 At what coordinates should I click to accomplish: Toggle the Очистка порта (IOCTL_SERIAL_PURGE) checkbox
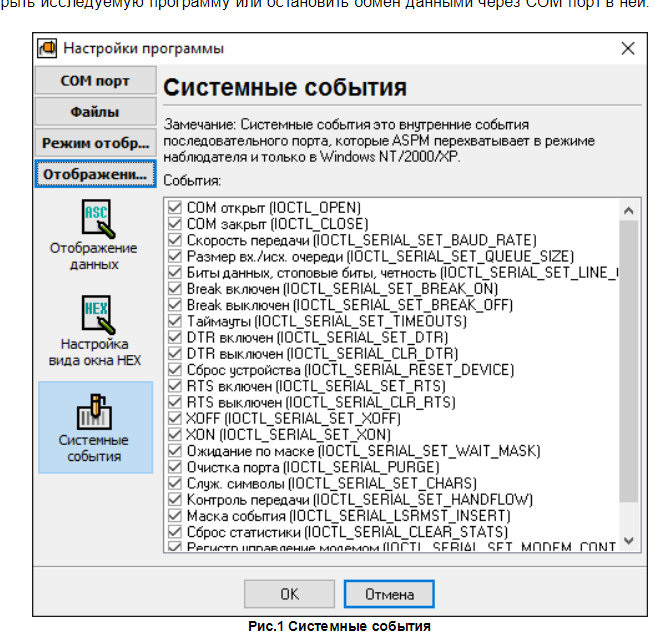[176, 467]
